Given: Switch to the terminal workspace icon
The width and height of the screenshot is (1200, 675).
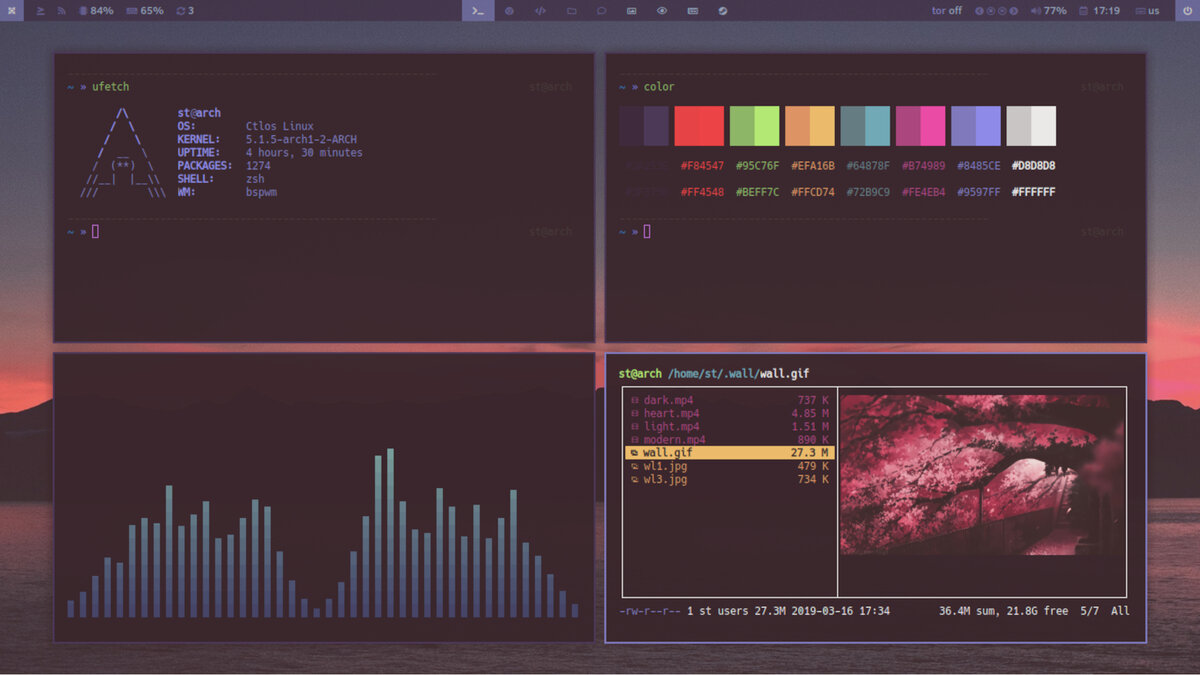Looking at the screenshot, I should [479, 10].
